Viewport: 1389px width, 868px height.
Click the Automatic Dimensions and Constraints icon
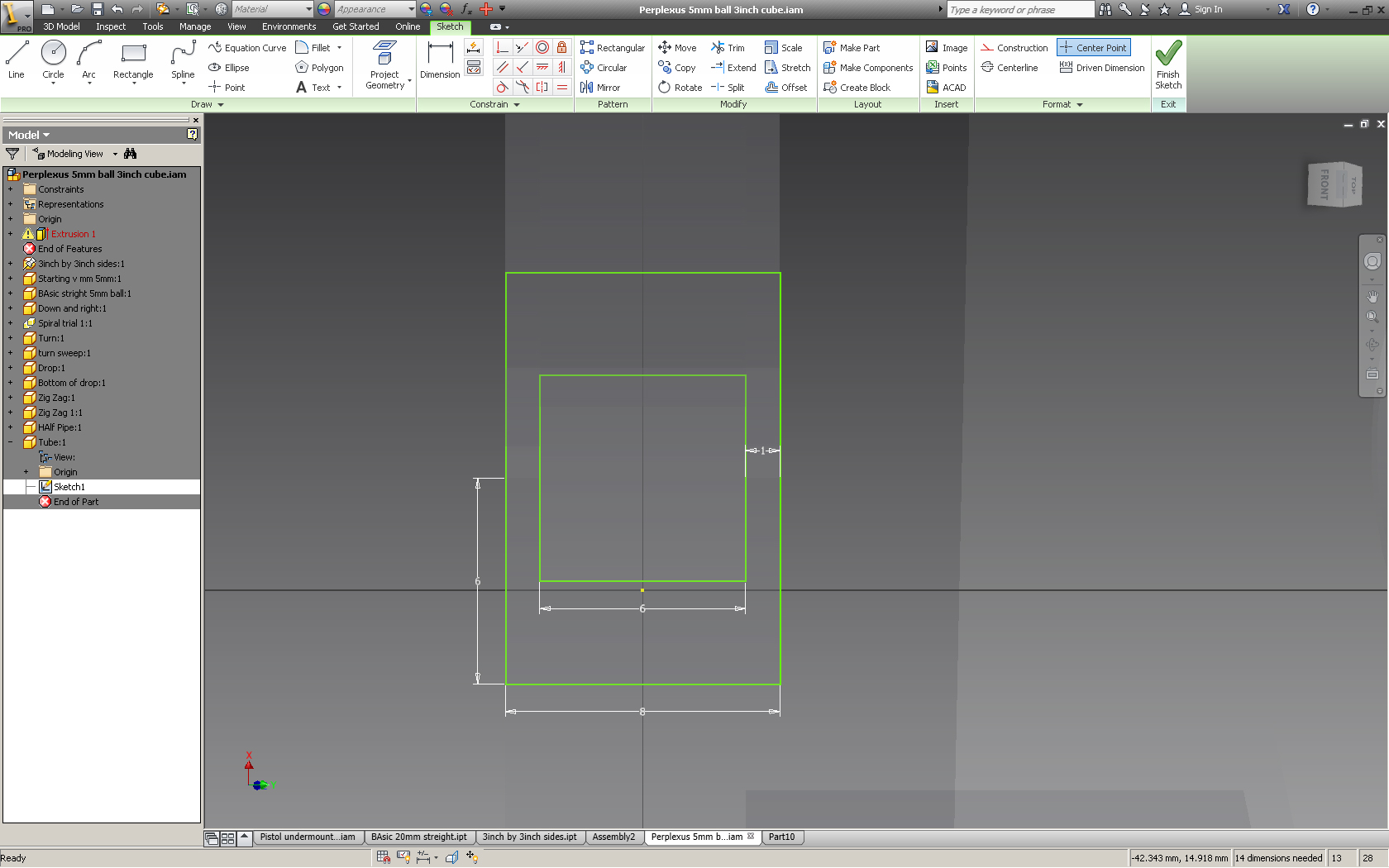click(474, 48)
